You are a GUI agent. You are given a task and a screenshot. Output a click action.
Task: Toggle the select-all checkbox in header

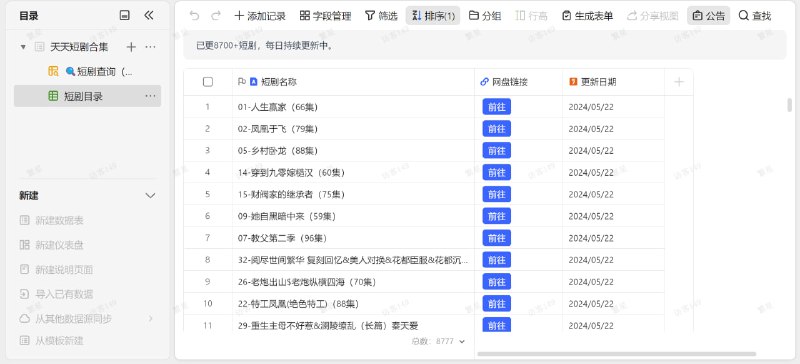click(208, 82)
